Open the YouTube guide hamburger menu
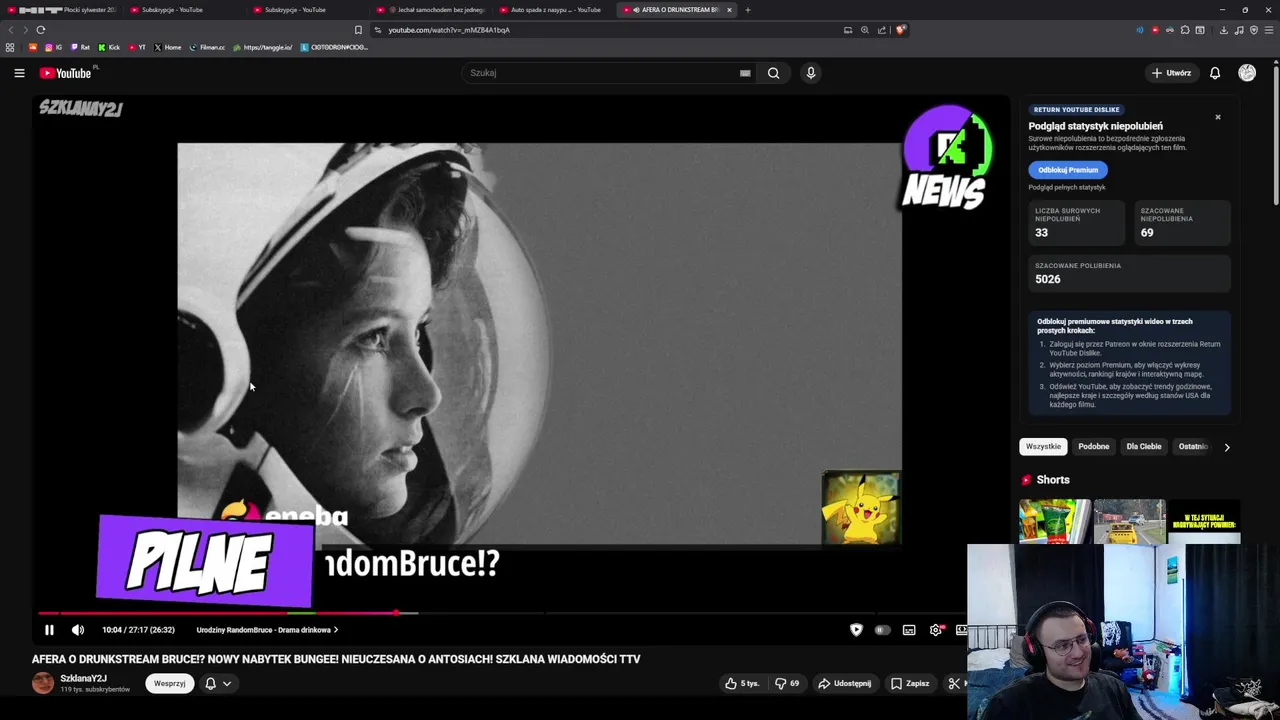 click(19, 73)
